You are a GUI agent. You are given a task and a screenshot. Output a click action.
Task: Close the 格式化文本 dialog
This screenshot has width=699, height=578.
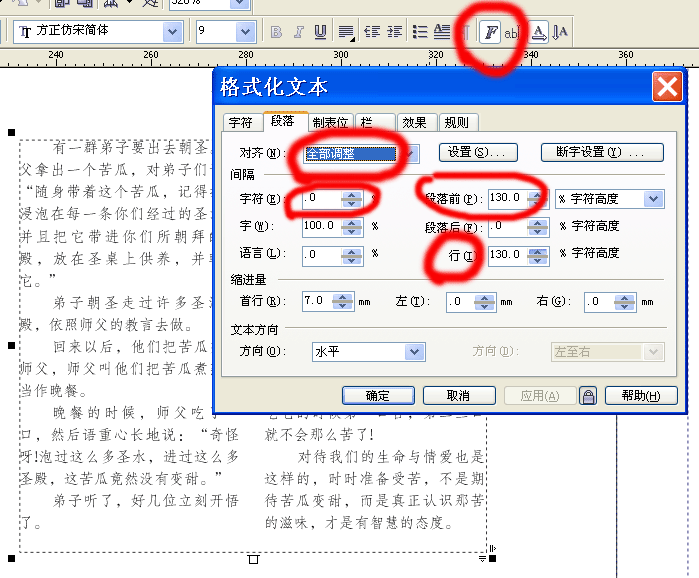[x=667, y=86]
